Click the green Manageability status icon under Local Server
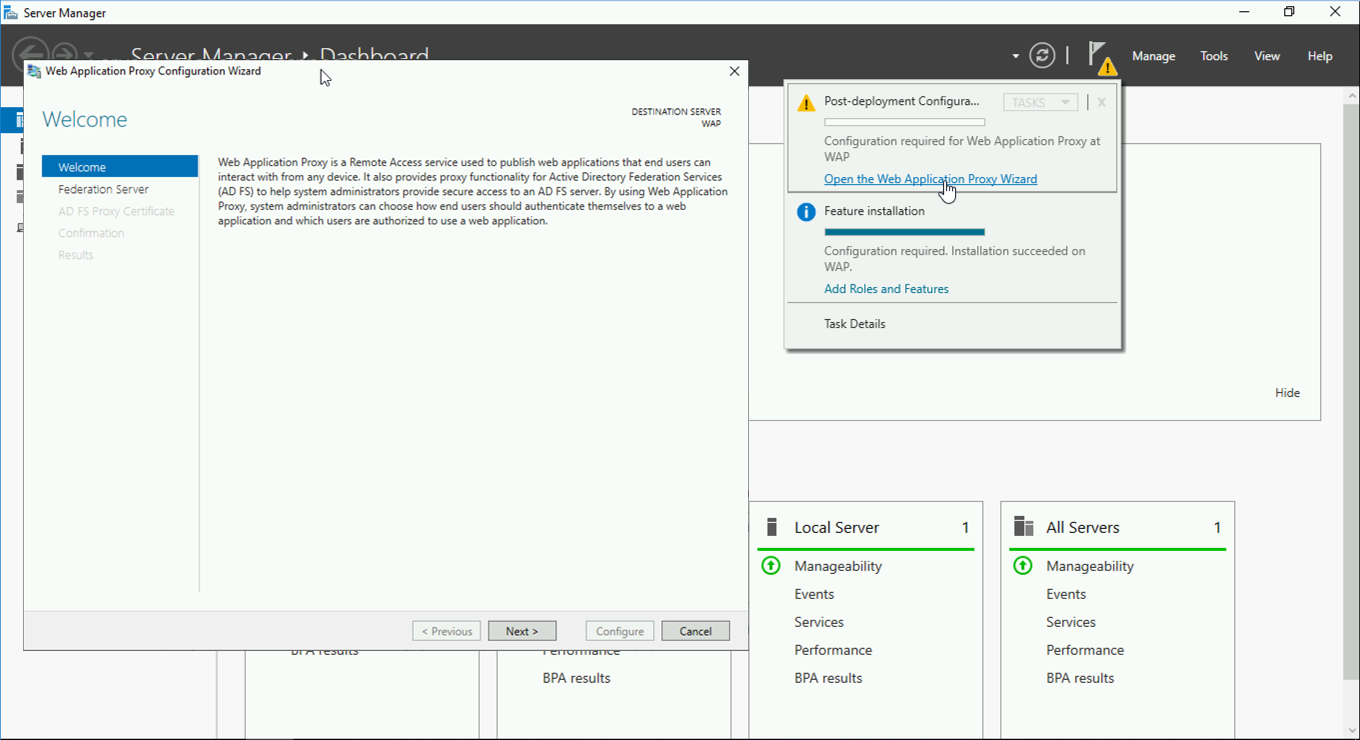This screenshot has height=740, width=1360. (x=771, y=566)
